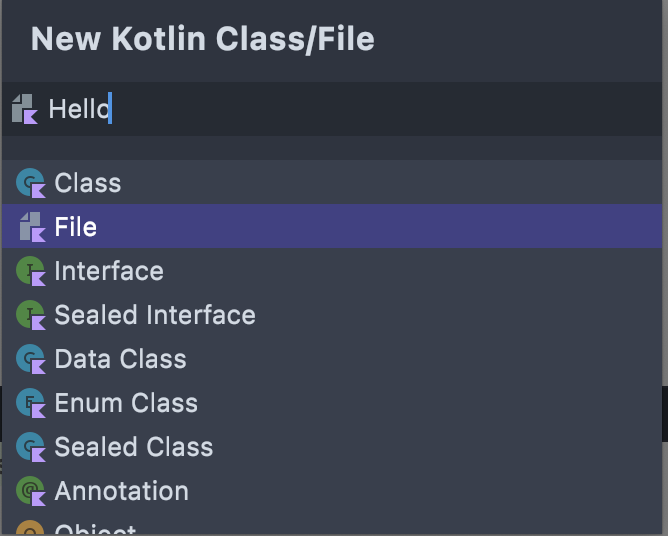Image resolution: width=668 pixels, height=536 pixels.
Task: Click the Annotation type icon
Action: point(31,491)
